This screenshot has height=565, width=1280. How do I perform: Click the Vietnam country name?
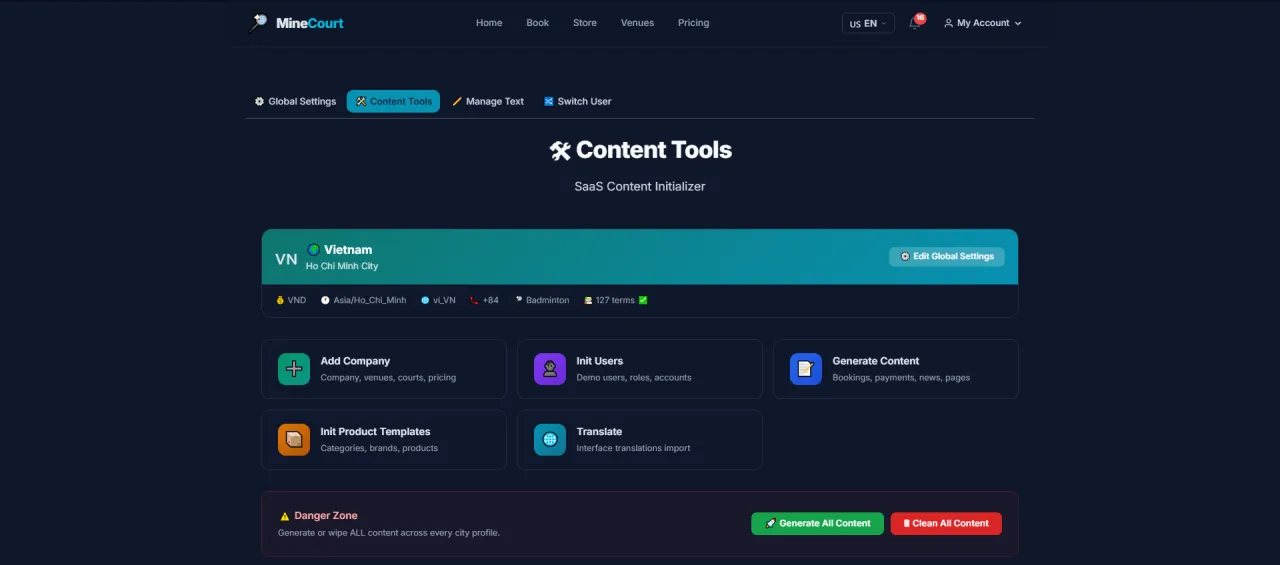tap(348, 250)
